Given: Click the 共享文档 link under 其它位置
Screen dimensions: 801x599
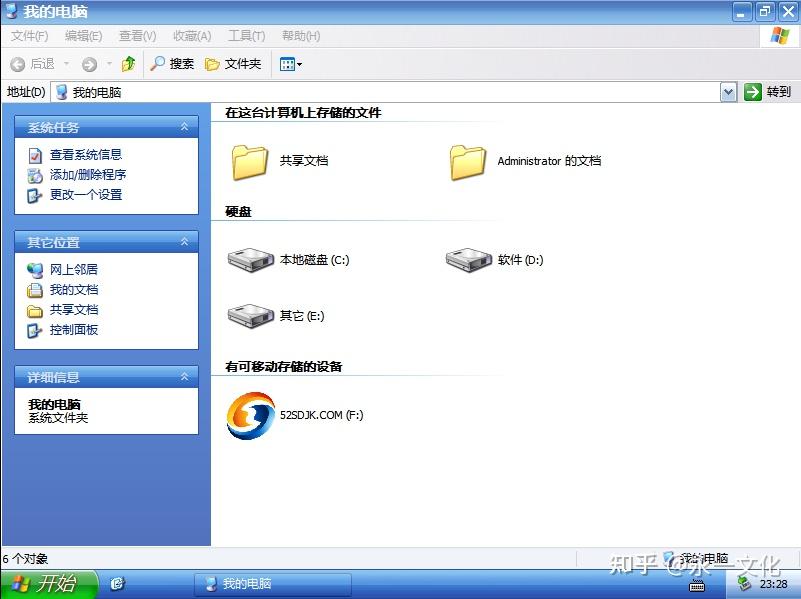Looking at the screenshot, I should (74, 309).
